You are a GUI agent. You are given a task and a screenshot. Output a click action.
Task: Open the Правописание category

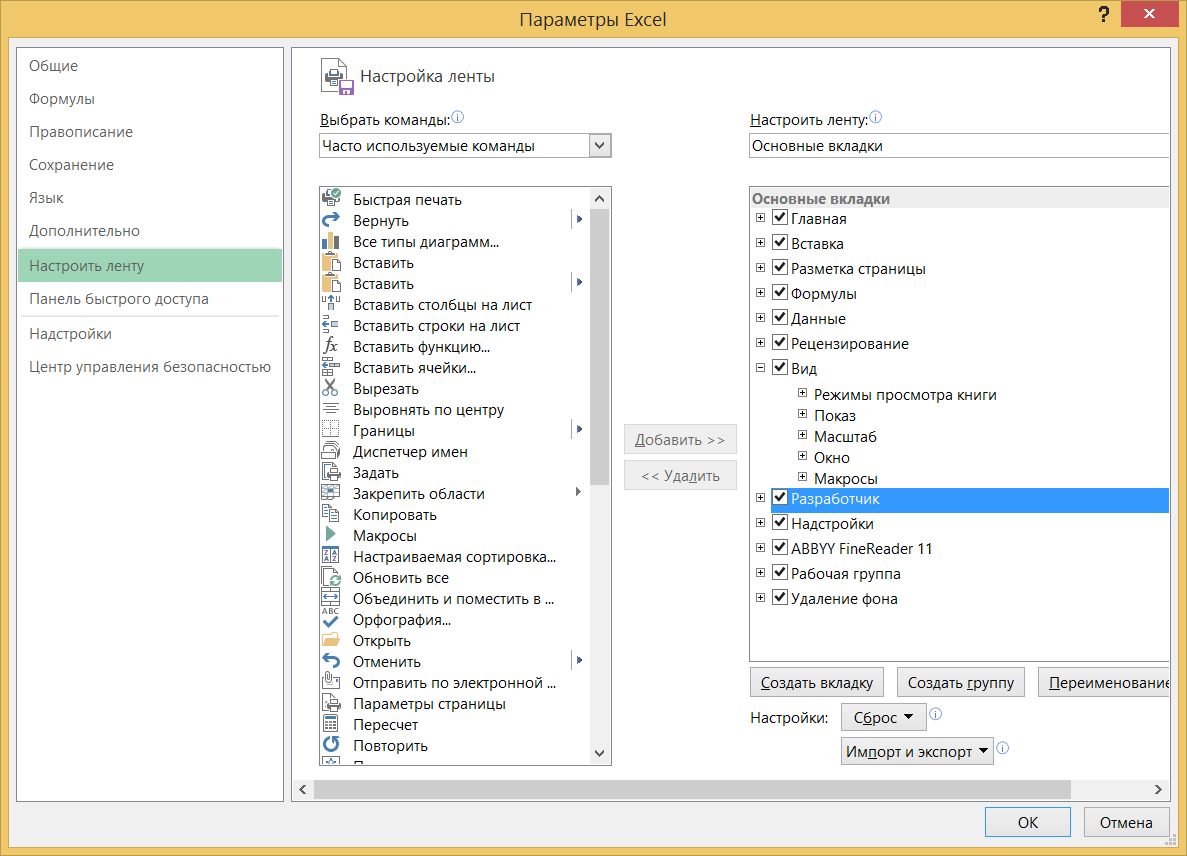coord(150,132)
